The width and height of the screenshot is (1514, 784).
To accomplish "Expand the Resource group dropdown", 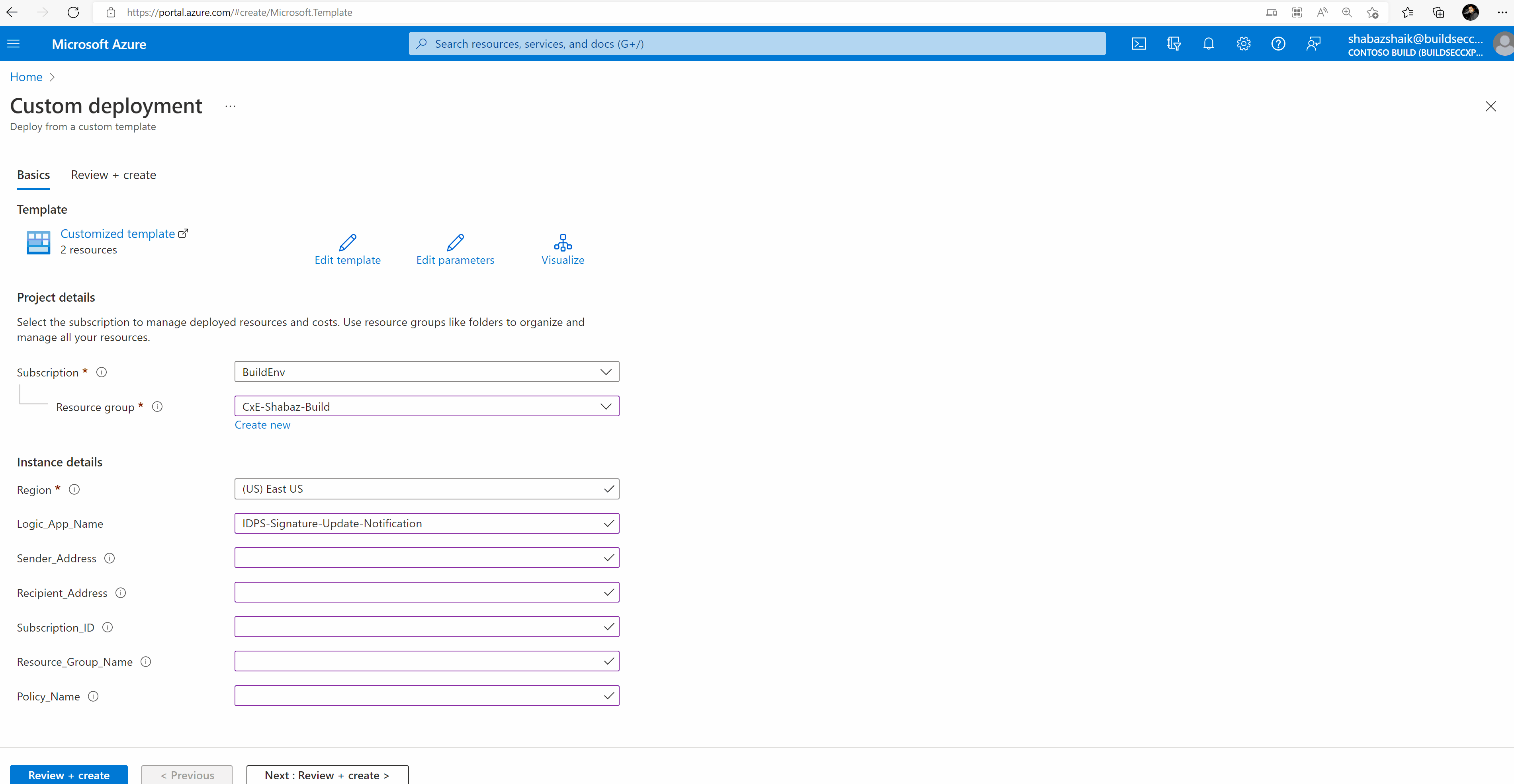I will pos(426,406).
